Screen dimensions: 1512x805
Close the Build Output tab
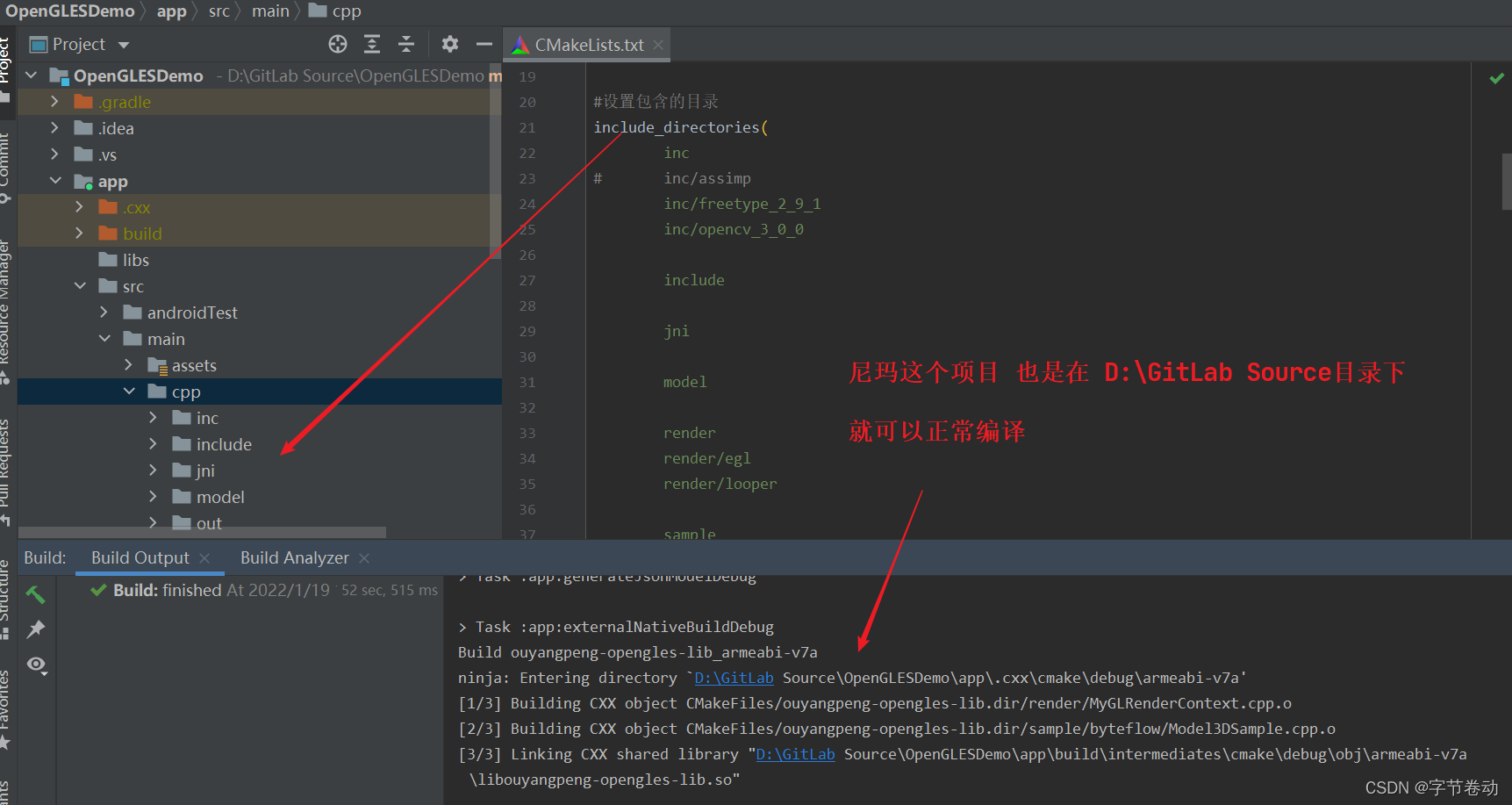tap(204, 558)
